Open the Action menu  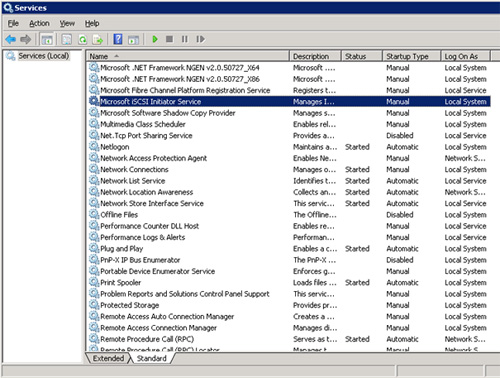coord(39,23)
